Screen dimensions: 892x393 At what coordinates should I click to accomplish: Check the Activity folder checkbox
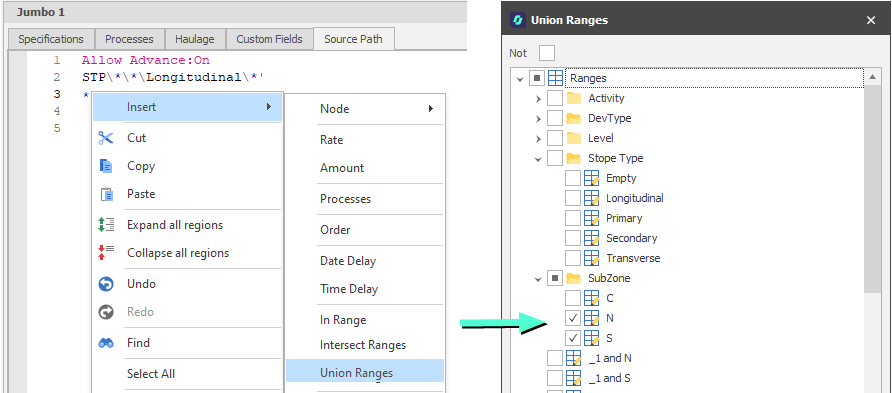(x=555, y=98)
